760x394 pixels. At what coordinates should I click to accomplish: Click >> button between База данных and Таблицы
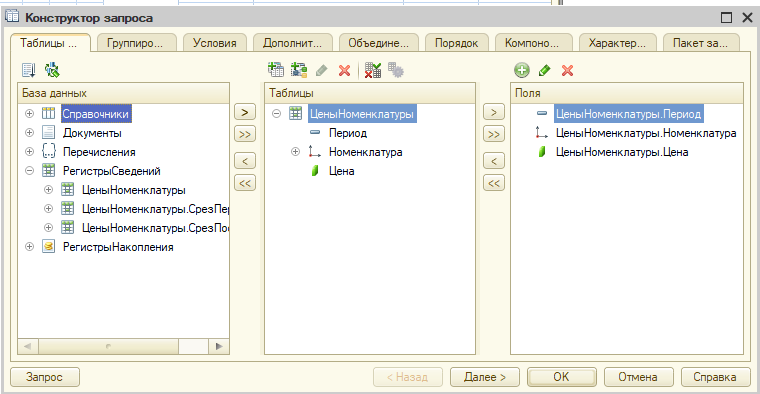coord(245,134)
